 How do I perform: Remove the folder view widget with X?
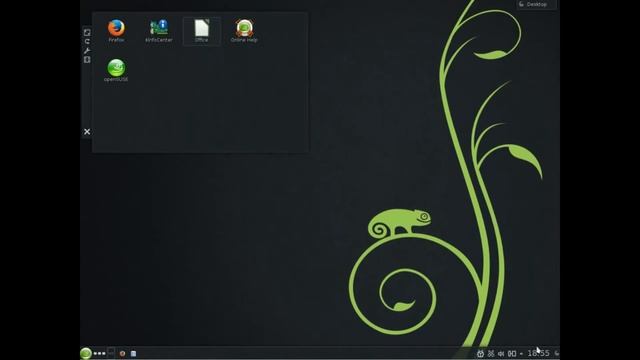pos(87,131)
